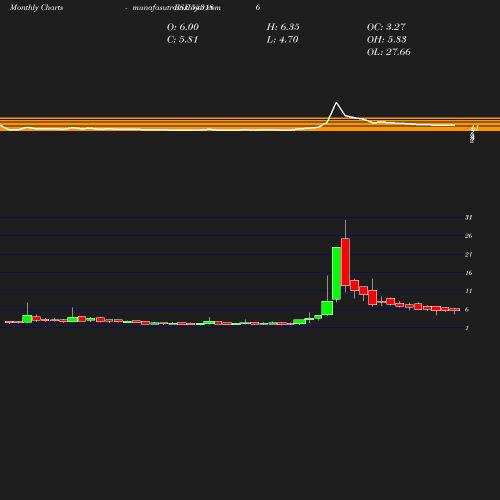Click the price axis label 26
500x500 pixels.
coord(469,236)
